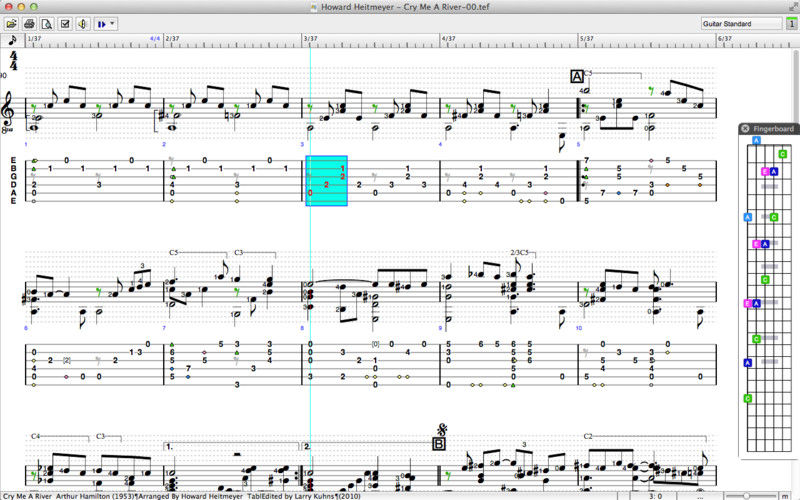Click the zoom slider in the status bar
Image resolution: width=800 pixels, height=500 pixels.
point(747,496)
